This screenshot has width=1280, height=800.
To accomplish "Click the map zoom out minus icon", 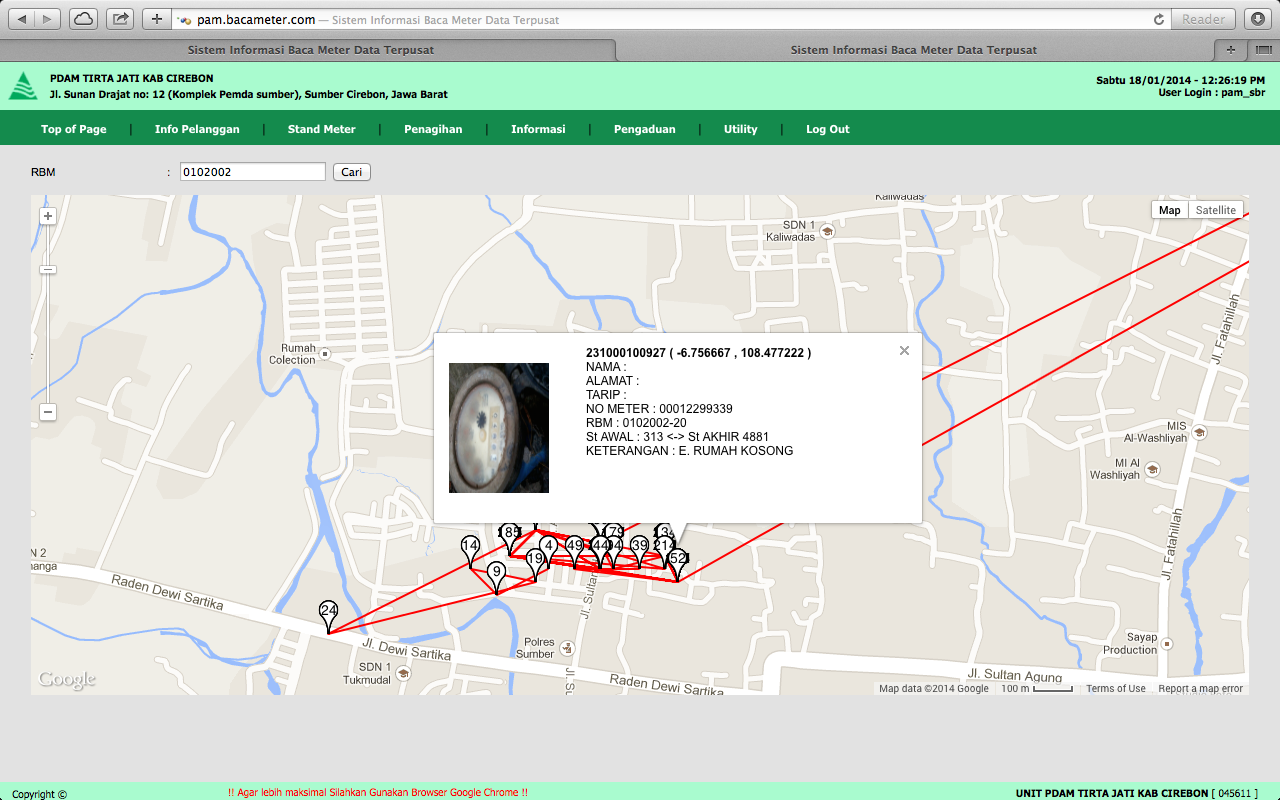I will point(47,412).
